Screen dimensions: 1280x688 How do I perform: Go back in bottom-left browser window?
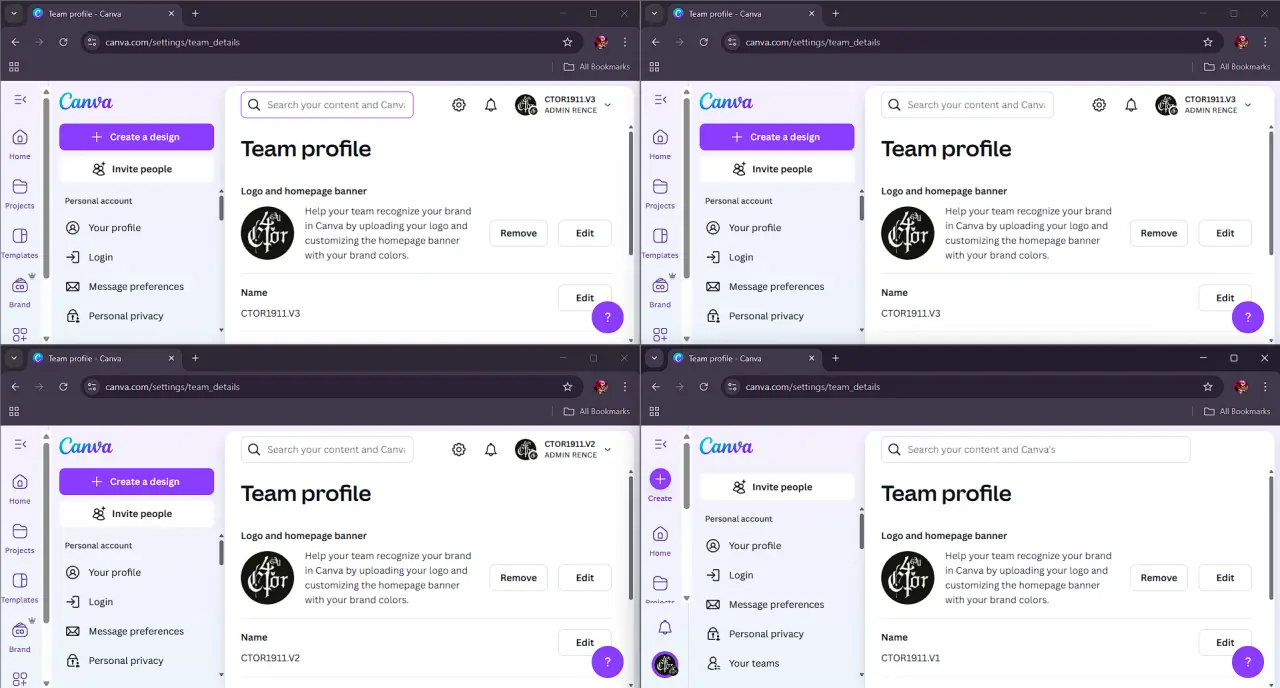(x=15, y=387)
